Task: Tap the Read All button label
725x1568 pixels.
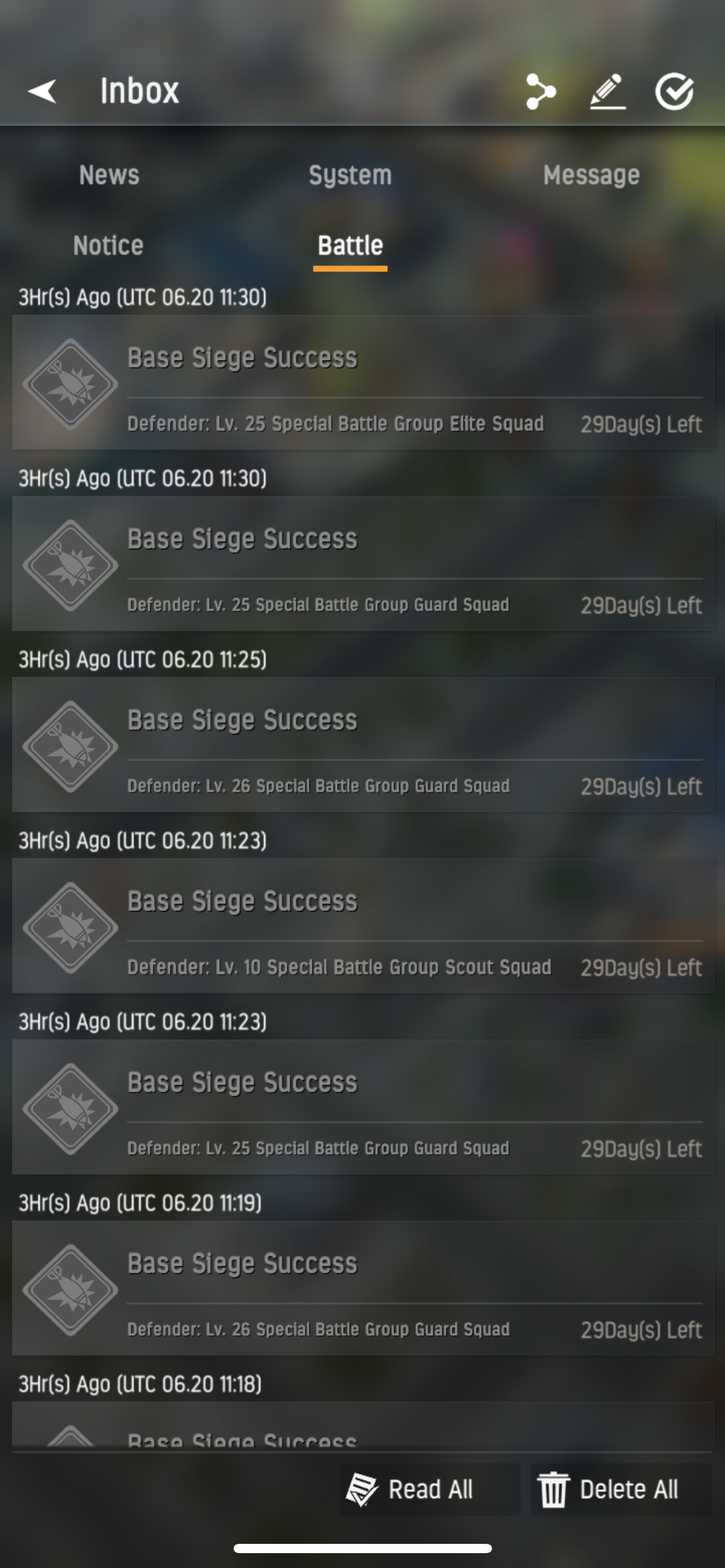Action: (x=431, y=1489)
